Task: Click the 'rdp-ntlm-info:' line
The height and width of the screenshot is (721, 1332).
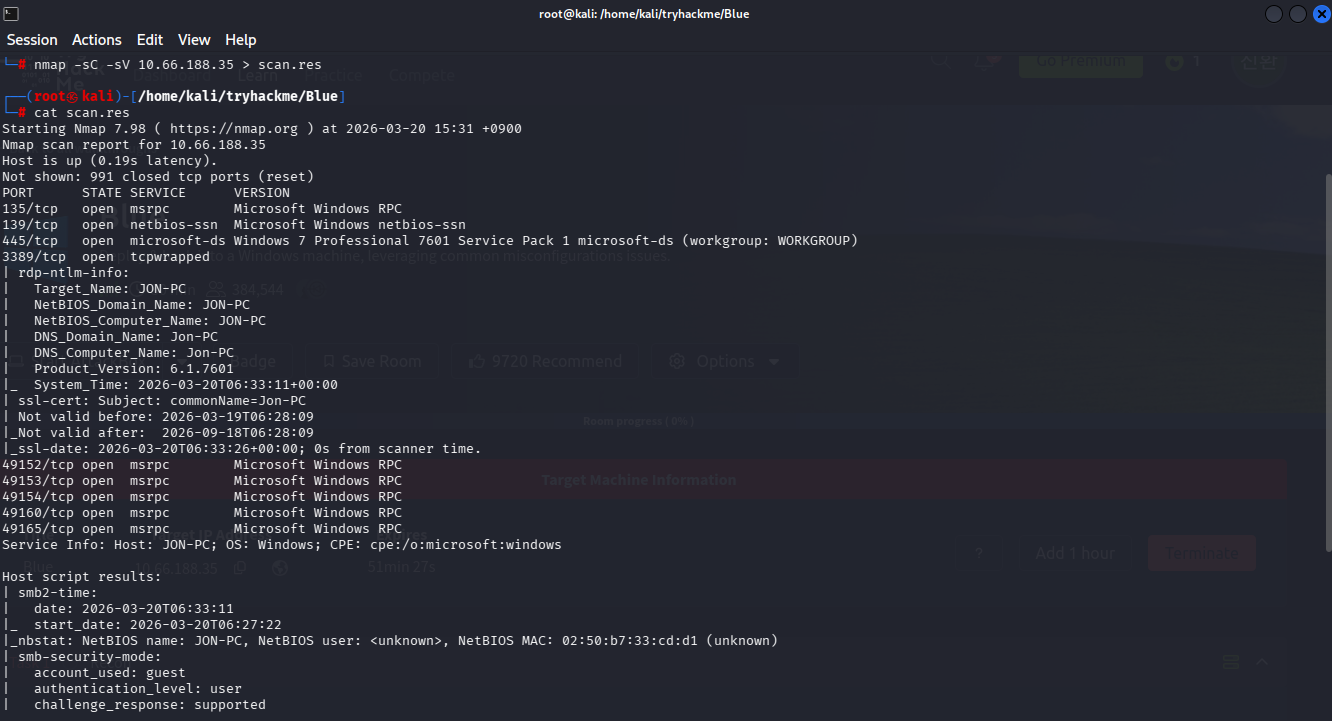Action: [66, 273]
